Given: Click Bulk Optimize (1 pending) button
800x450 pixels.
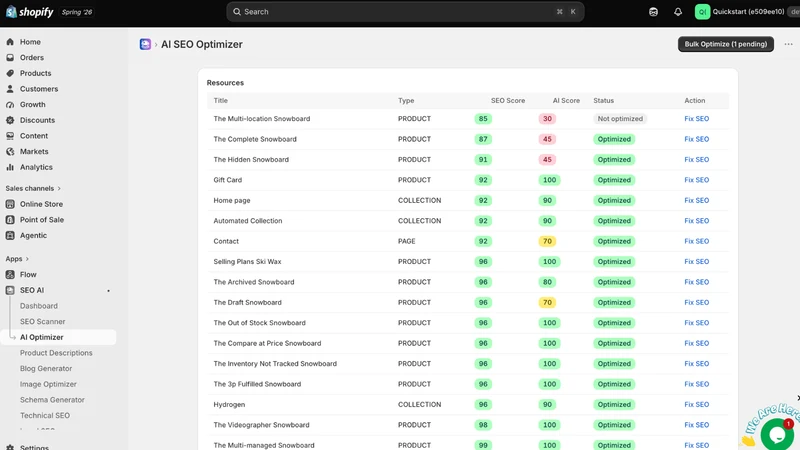Looking at the screenshot, I should (726, 44).
